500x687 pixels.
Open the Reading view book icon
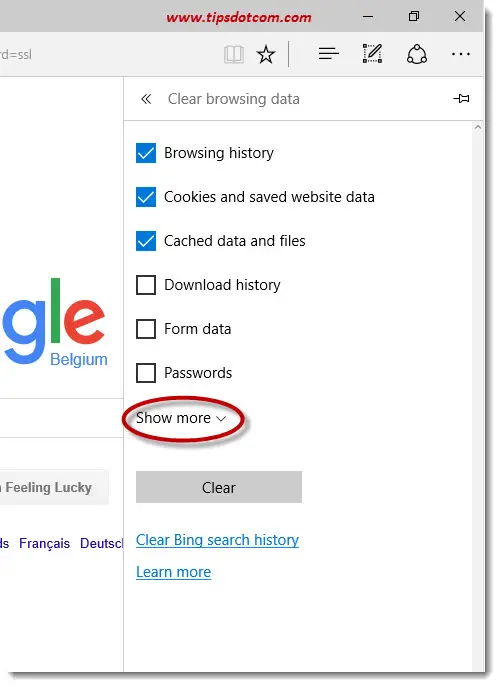(x=234, y=55)
